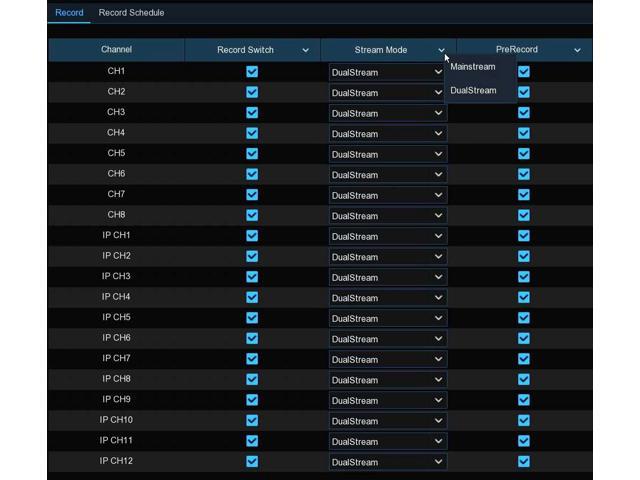Disable Record Switch for IP CH1

click(252, 236)
